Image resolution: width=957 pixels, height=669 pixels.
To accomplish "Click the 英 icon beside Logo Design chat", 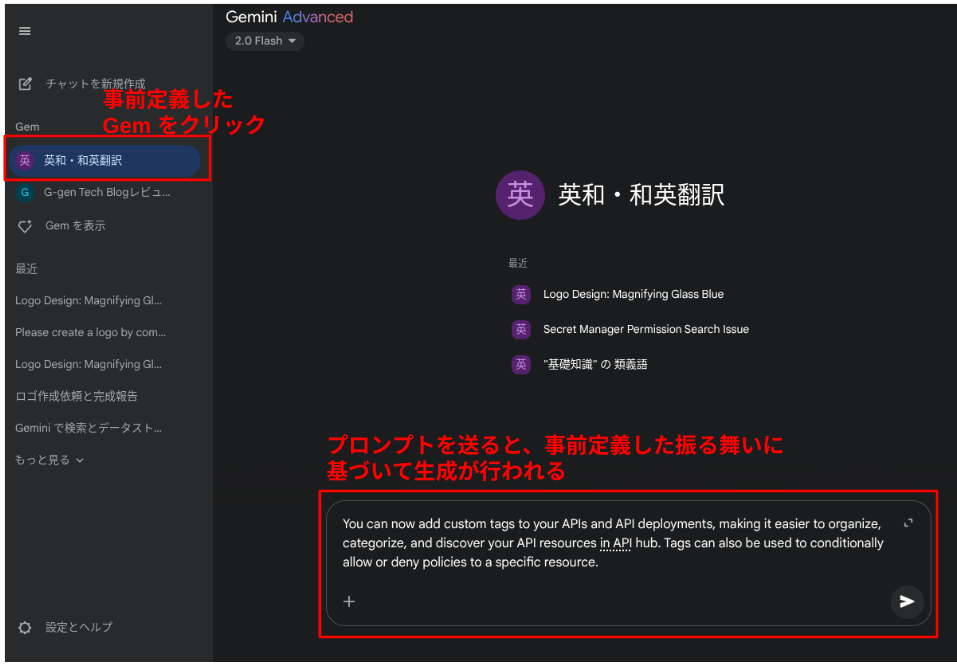I will [x=521, y=294].
